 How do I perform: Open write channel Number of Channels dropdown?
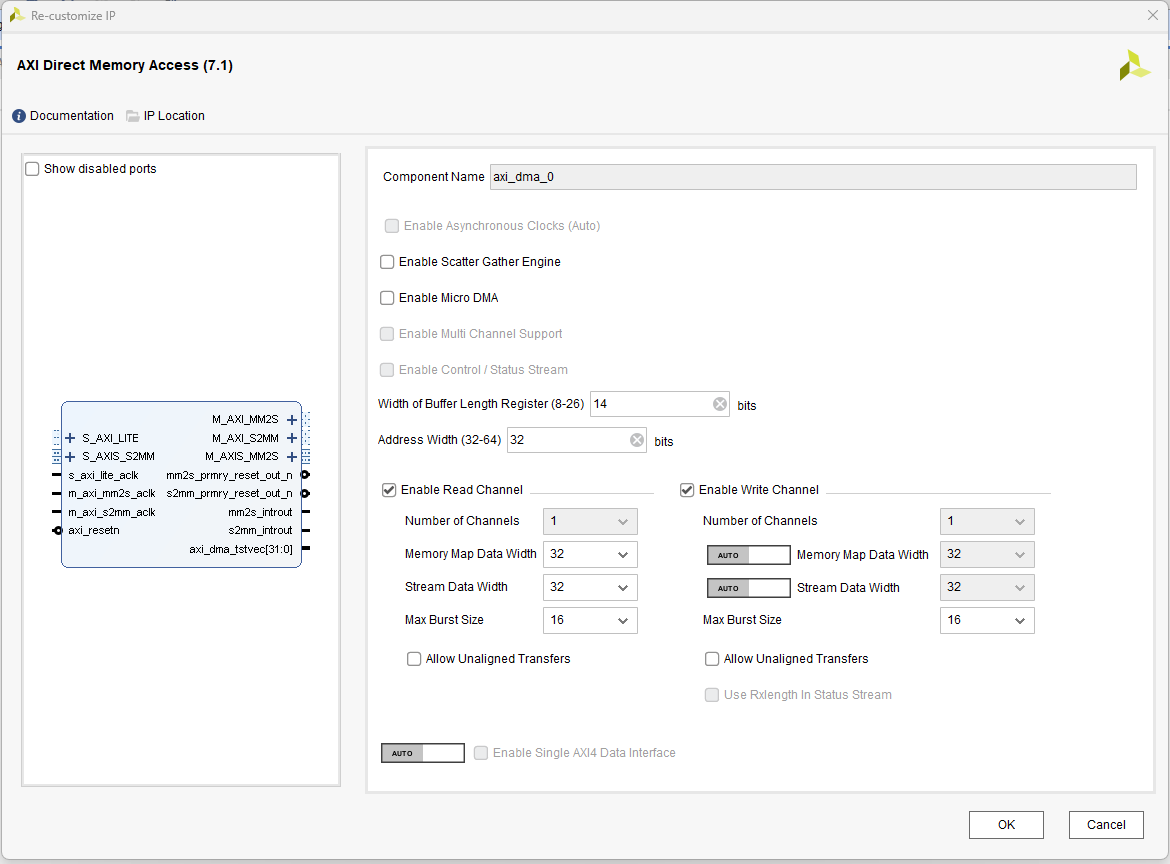[986, 522]
